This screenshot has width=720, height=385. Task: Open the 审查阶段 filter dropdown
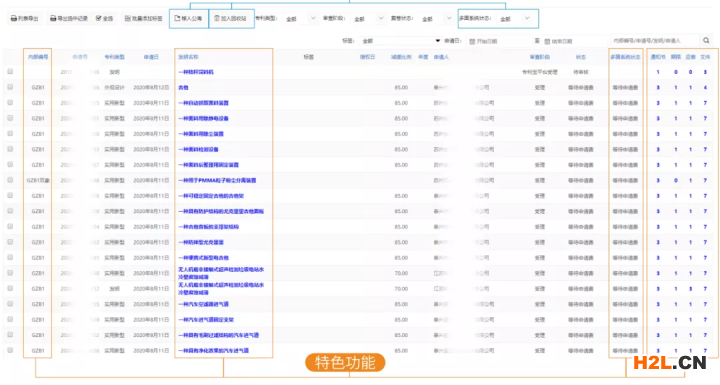[x=368, y=18]
